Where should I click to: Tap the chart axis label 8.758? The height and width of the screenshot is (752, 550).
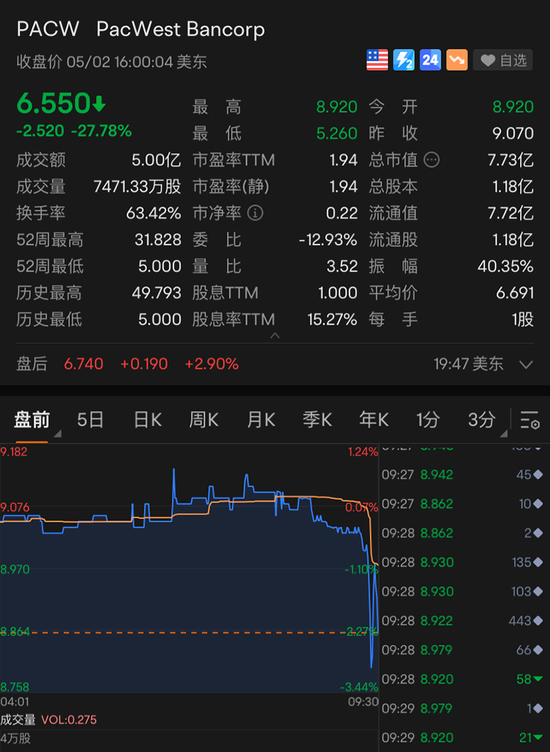coord(15,687)
